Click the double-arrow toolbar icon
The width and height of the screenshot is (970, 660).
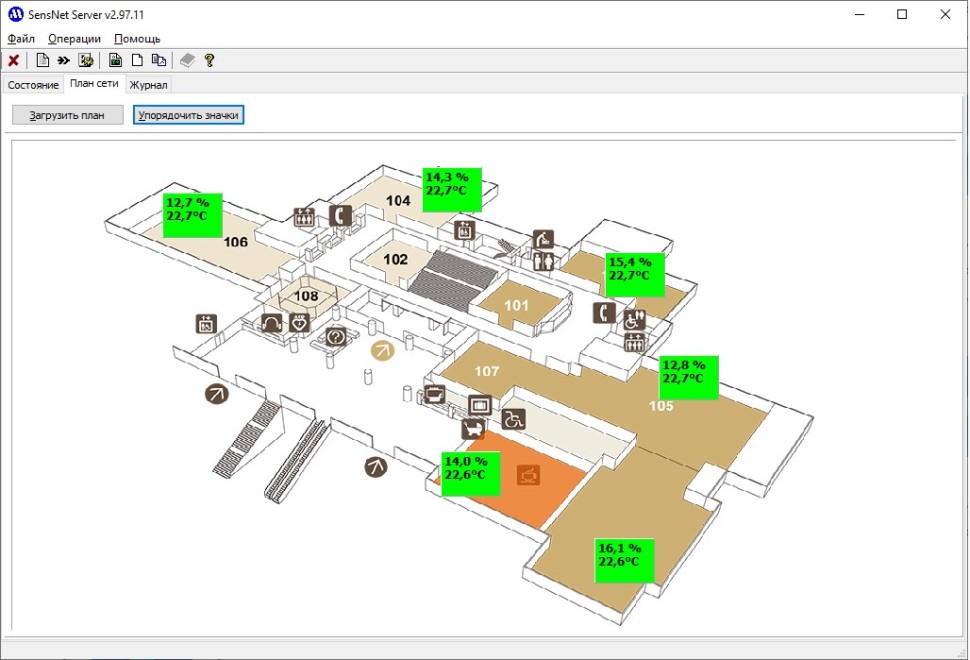coord(64,60)
